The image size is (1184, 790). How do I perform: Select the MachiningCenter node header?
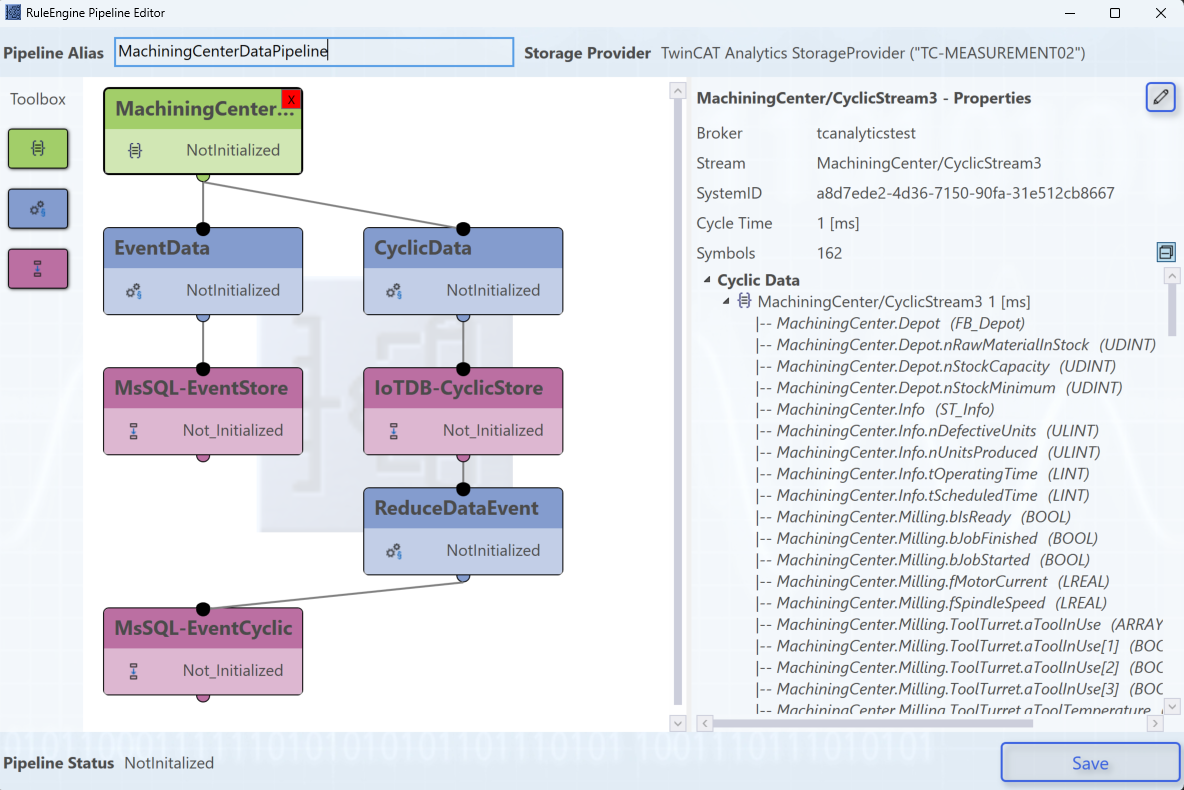[203, 109]
